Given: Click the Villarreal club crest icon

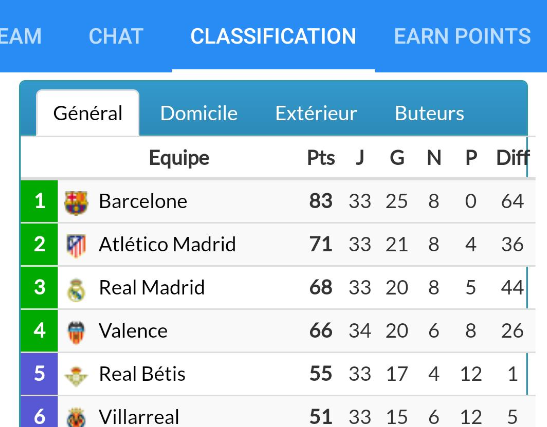Looking at the screenshot, I should pos(76,417).
